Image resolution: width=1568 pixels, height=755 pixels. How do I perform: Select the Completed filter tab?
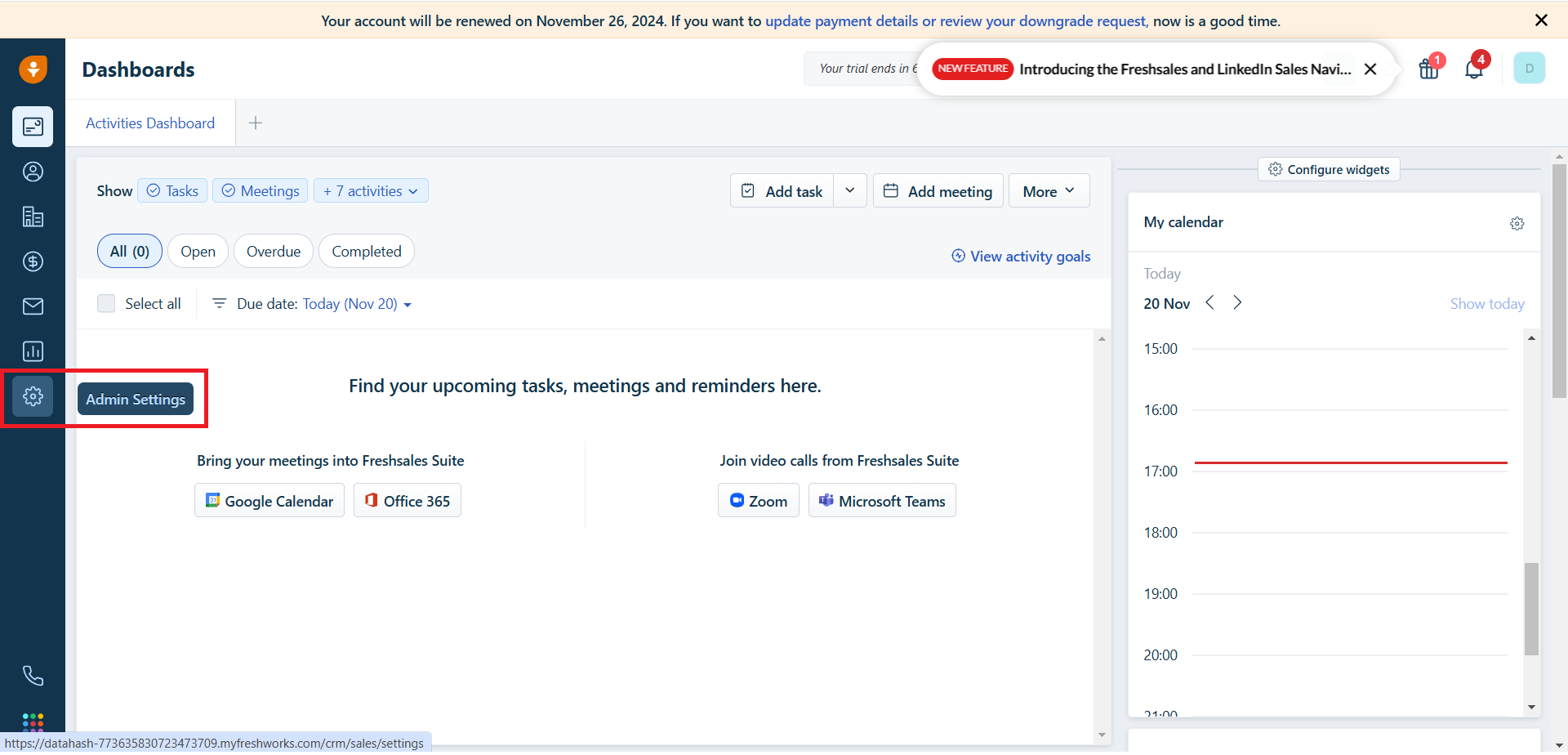pos(367,252)
